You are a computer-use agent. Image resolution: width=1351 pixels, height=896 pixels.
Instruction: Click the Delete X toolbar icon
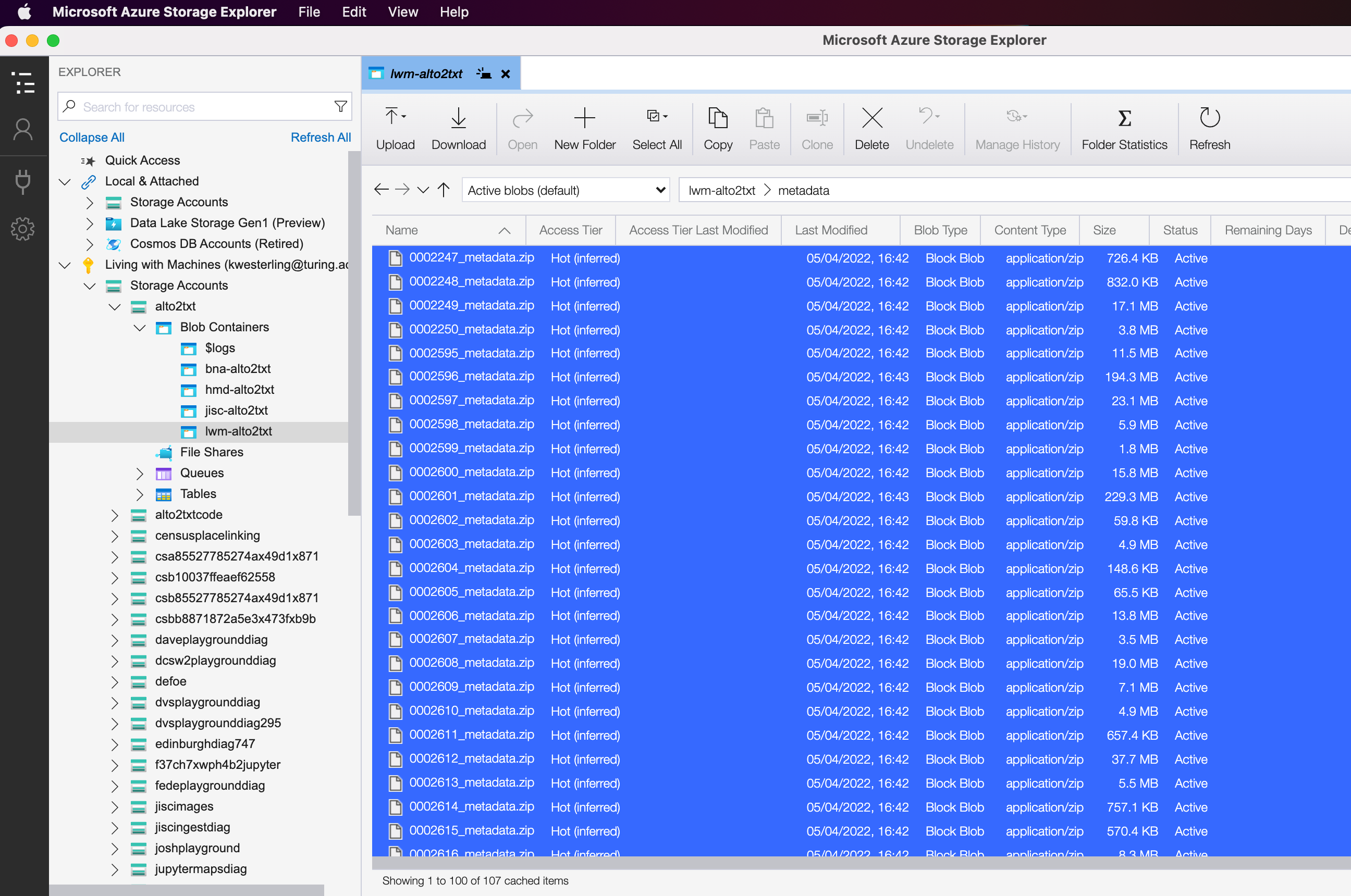point(871,118)
